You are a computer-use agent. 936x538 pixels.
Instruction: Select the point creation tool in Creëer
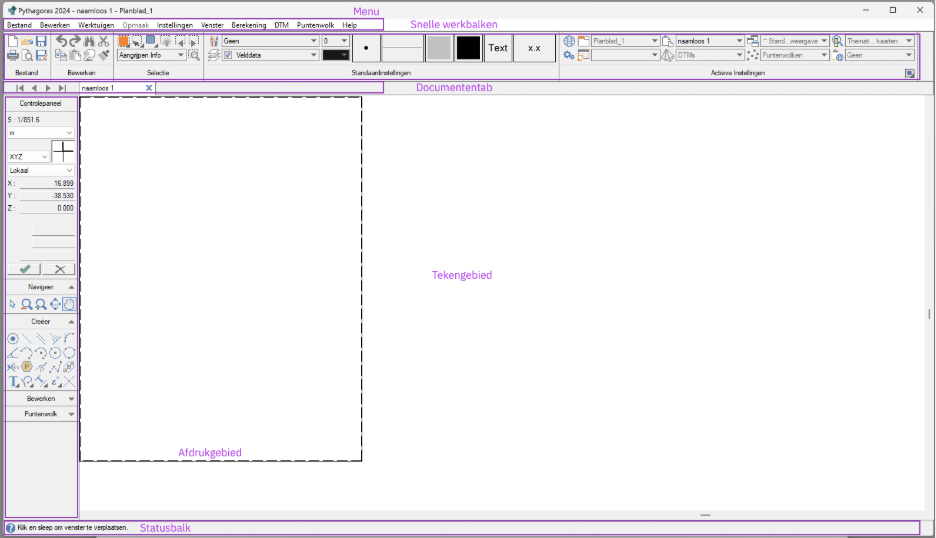point(13,339)
